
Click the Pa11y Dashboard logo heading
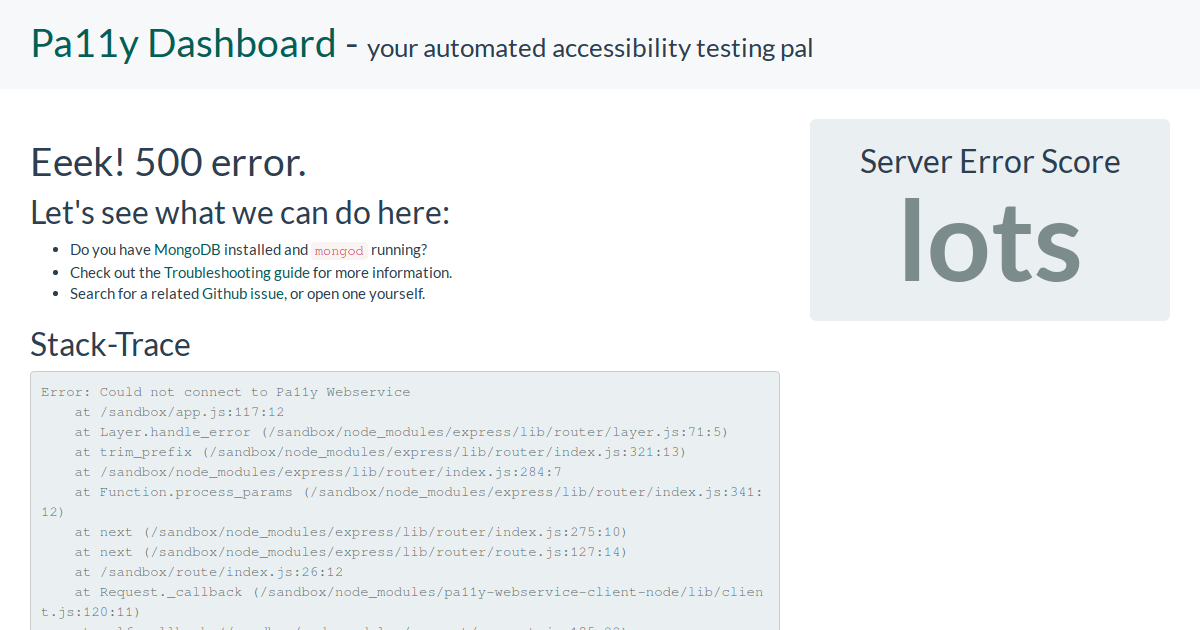click(x=183, y=42)
